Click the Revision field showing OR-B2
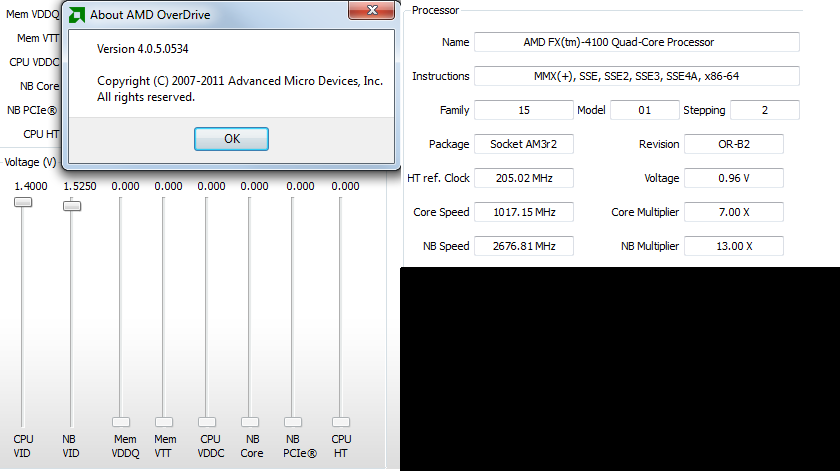Image resolution: width=840 pixels, height=471 pixels. (733, 144)
